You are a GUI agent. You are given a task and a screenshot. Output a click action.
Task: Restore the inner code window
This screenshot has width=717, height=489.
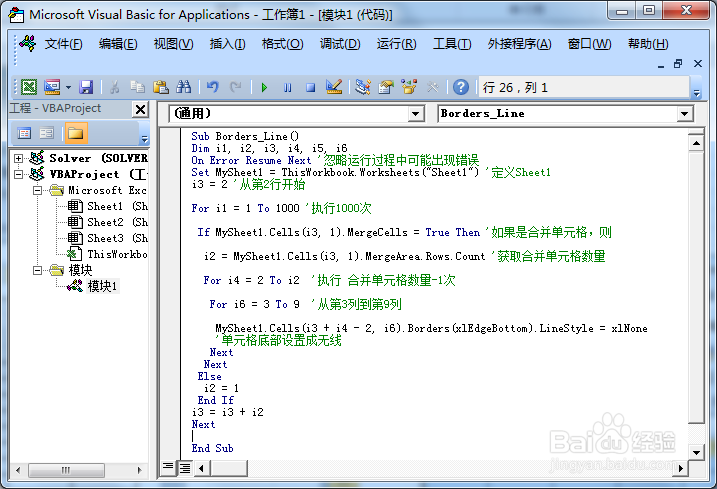(678, 64)
